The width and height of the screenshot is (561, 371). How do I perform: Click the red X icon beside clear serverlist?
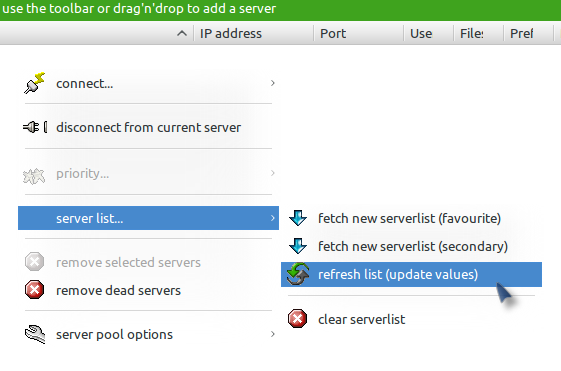coord(297,318)
